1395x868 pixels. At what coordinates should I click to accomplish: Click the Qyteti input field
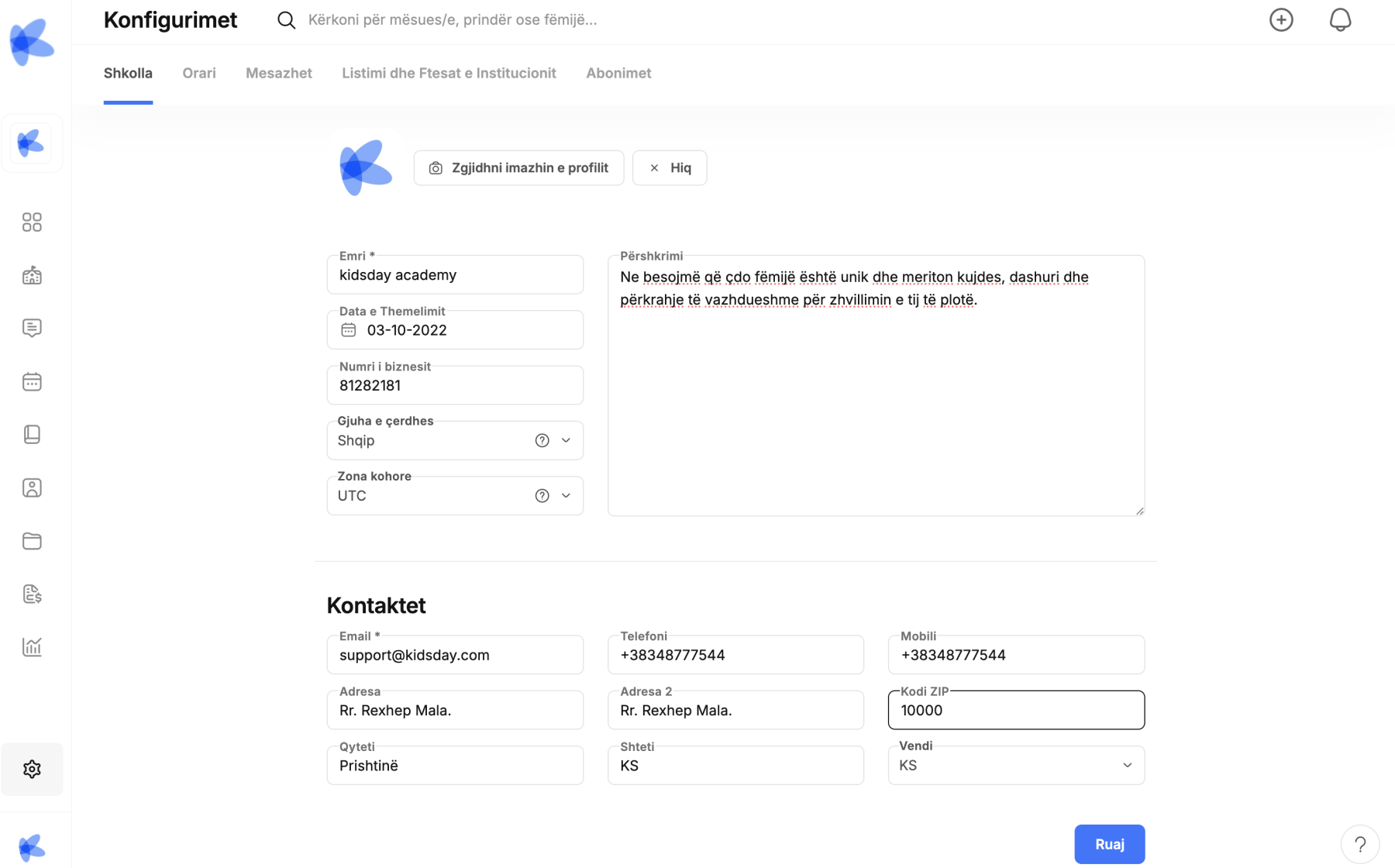pyautogui.click(x=455, y=765)
